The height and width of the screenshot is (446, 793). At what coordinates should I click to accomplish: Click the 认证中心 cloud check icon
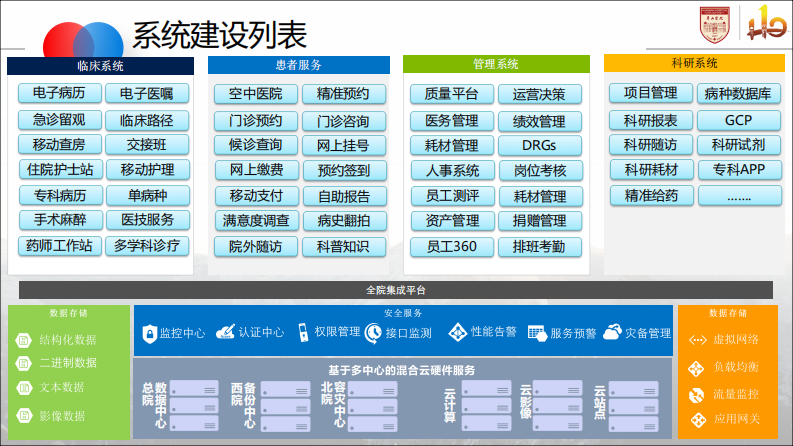pos(225,332)
